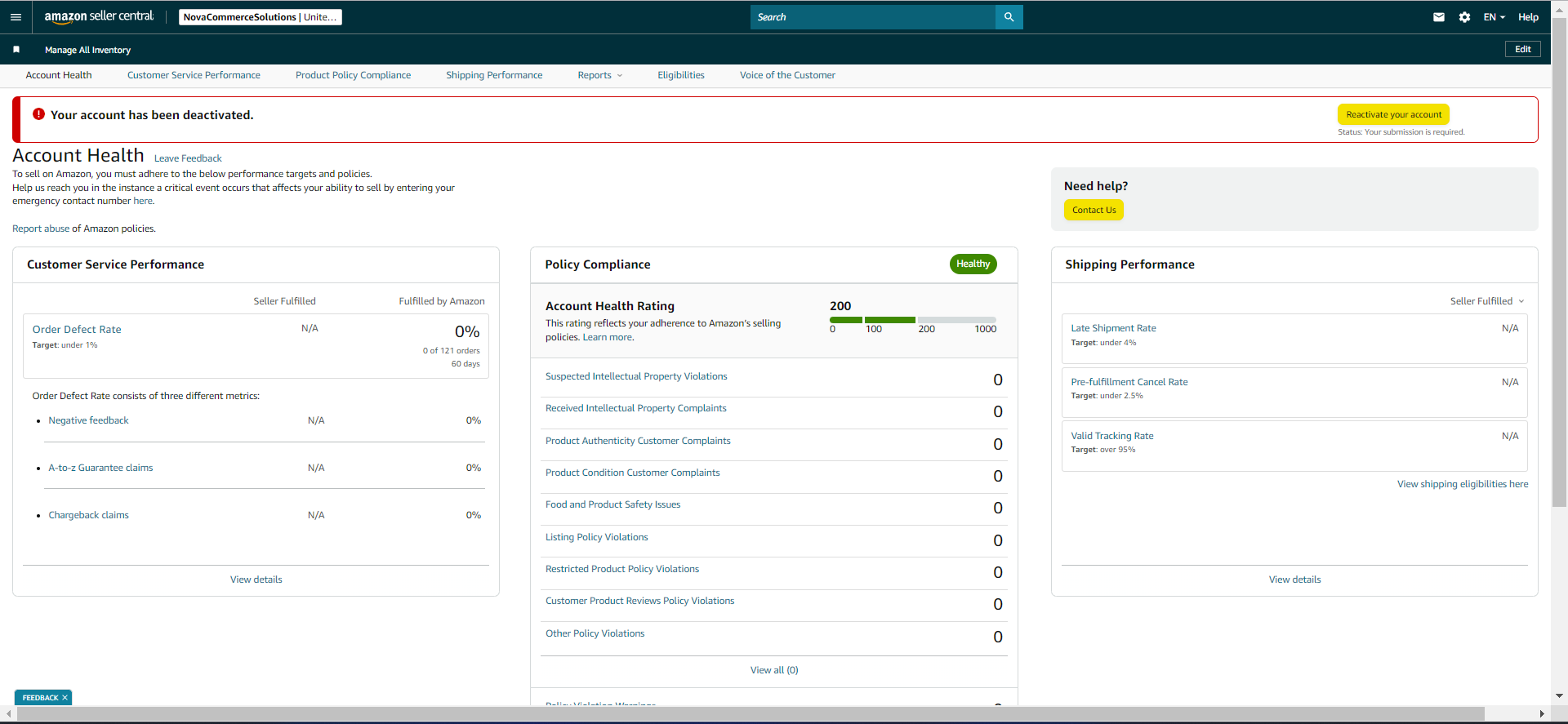Open Product Condition Customer Complaints
The height and width of the screenshot is (724, 1568).
pyautogui.click(x=632, y=473)
